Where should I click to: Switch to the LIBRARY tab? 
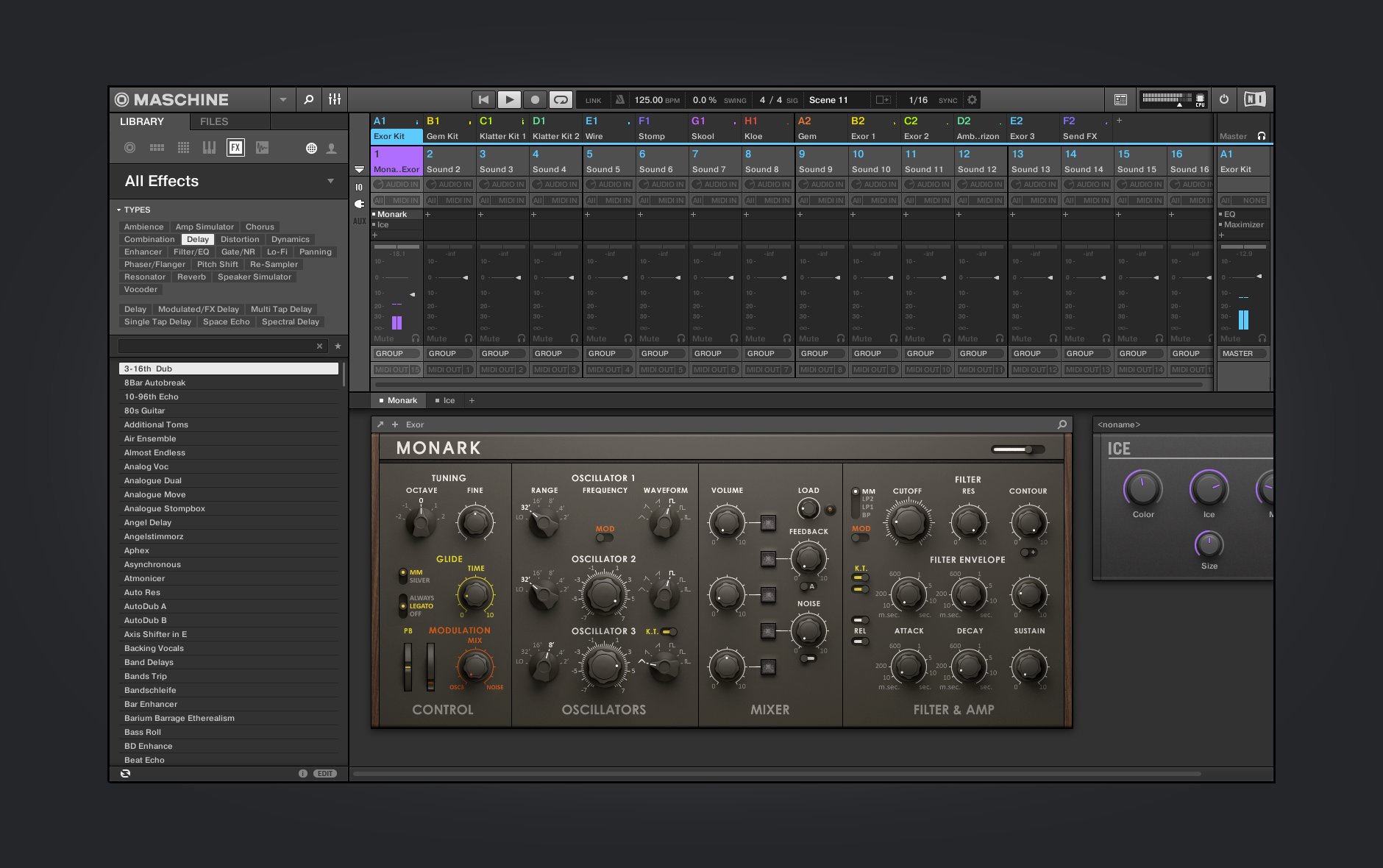142,121
